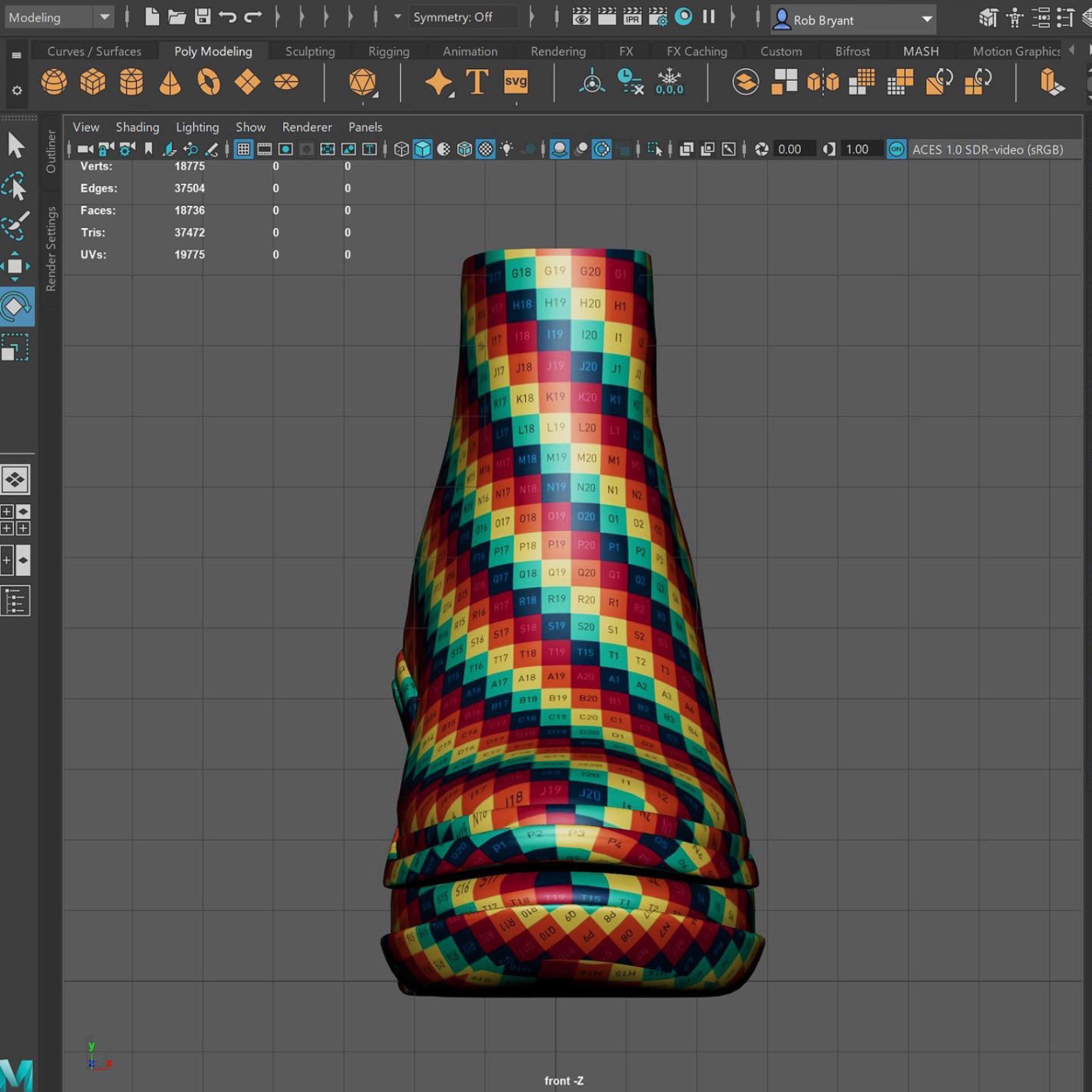Create a polygon sphere from the shelf
This screenshot has width=1092, height=1092.
pyautogui.click(x=54, y=82)
